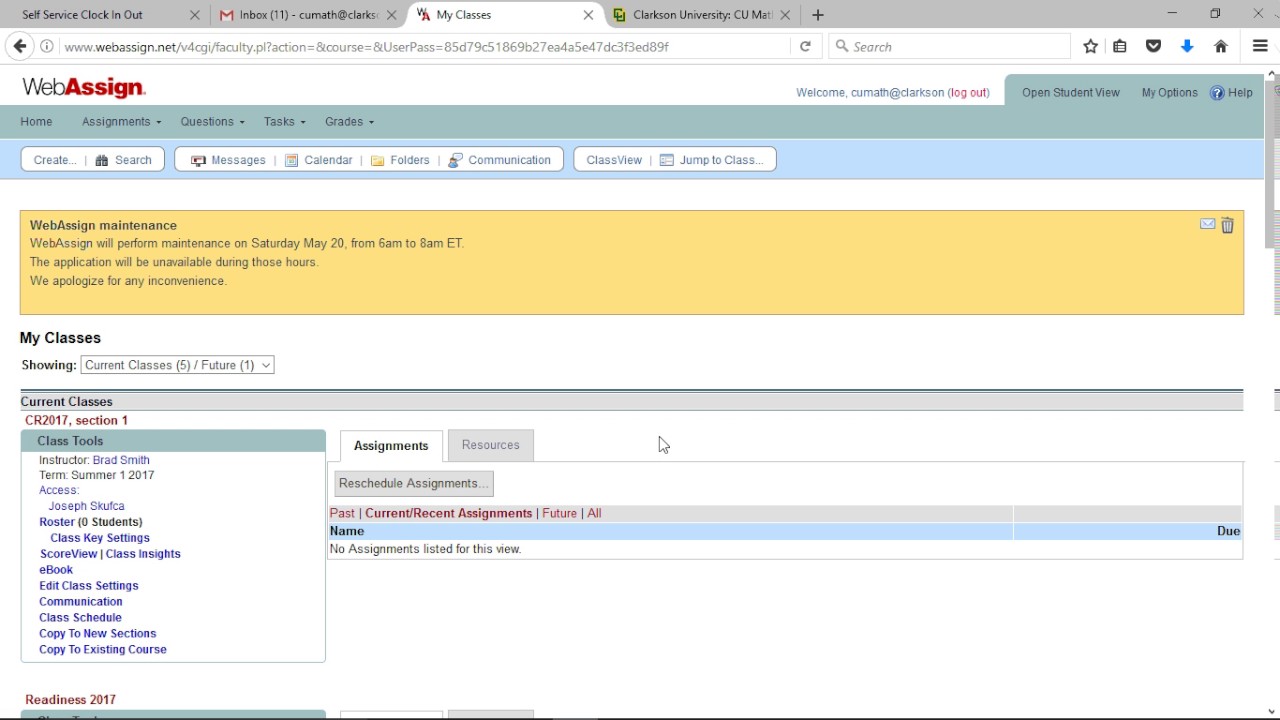The image size is (1280, 720).
Task: Open ScoreView link
Action: [x=68, y=554]
